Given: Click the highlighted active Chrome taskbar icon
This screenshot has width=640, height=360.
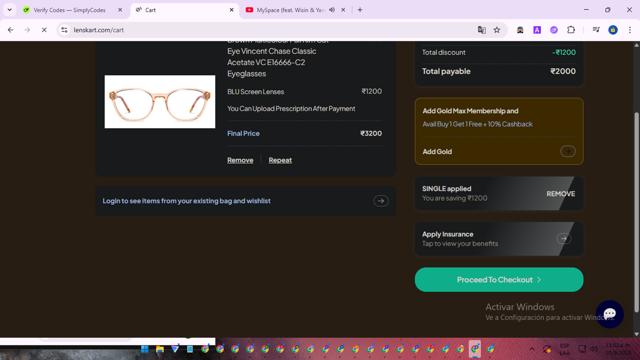Looking at the screenshot, I should (x=475, y=349).
